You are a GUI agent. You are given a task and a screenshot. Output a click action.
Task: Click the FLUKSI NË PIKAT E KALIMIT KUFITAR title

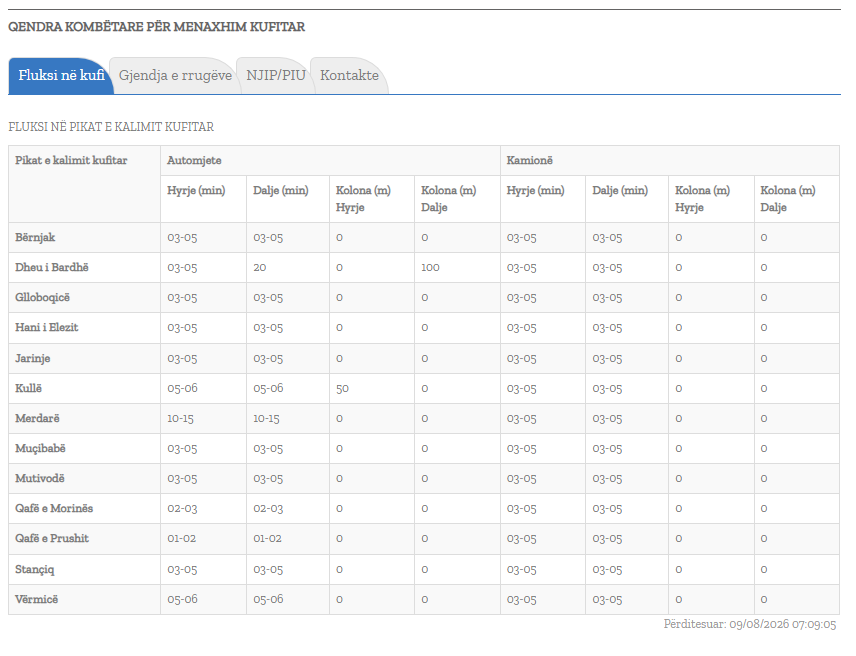(111, 127)
